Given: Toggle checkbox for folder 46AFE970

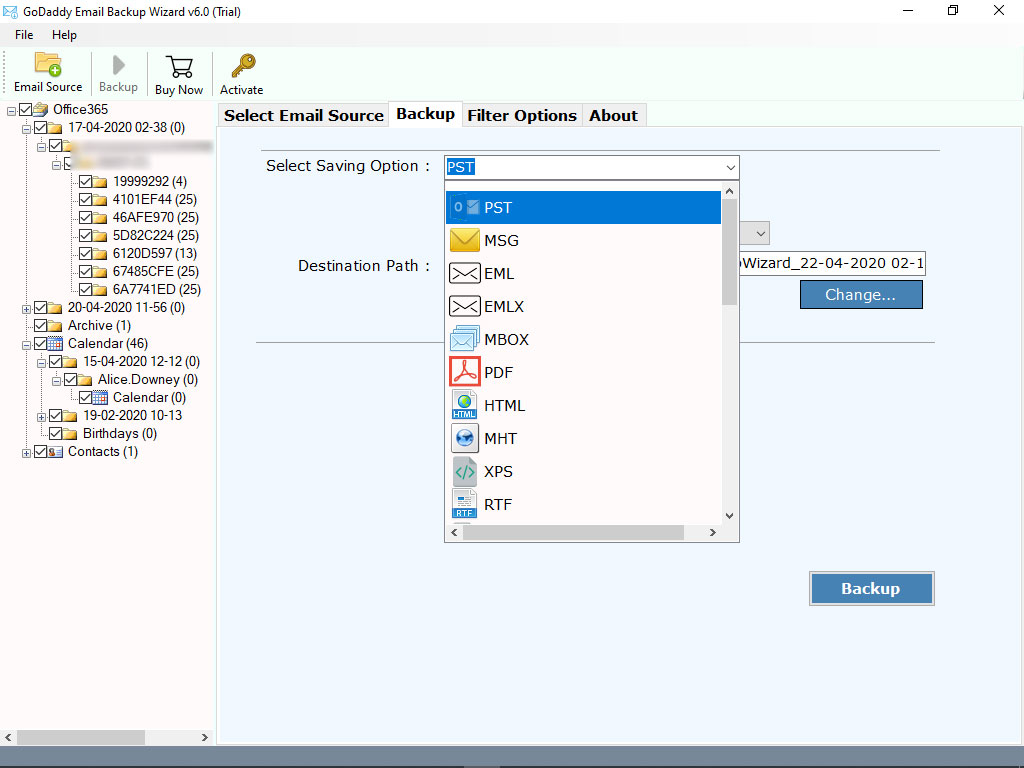Looking at the screenshot, I should coord(85,217).
